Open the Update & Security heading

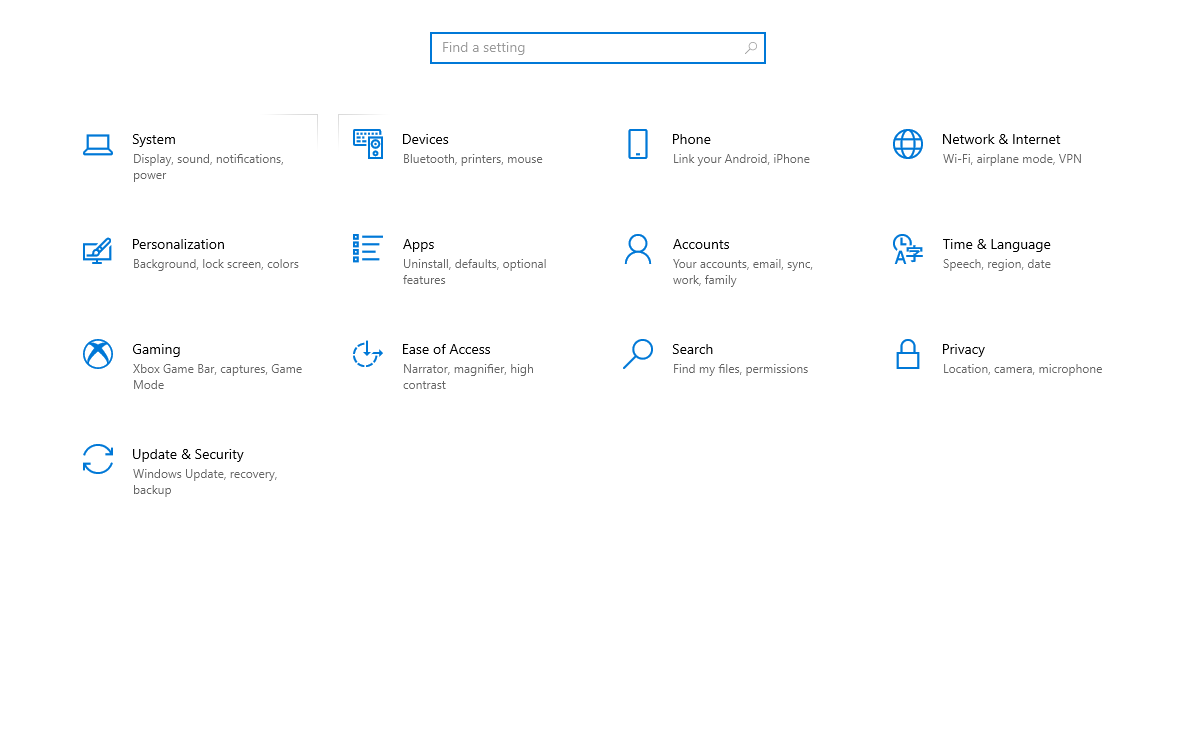coord(187,454)
